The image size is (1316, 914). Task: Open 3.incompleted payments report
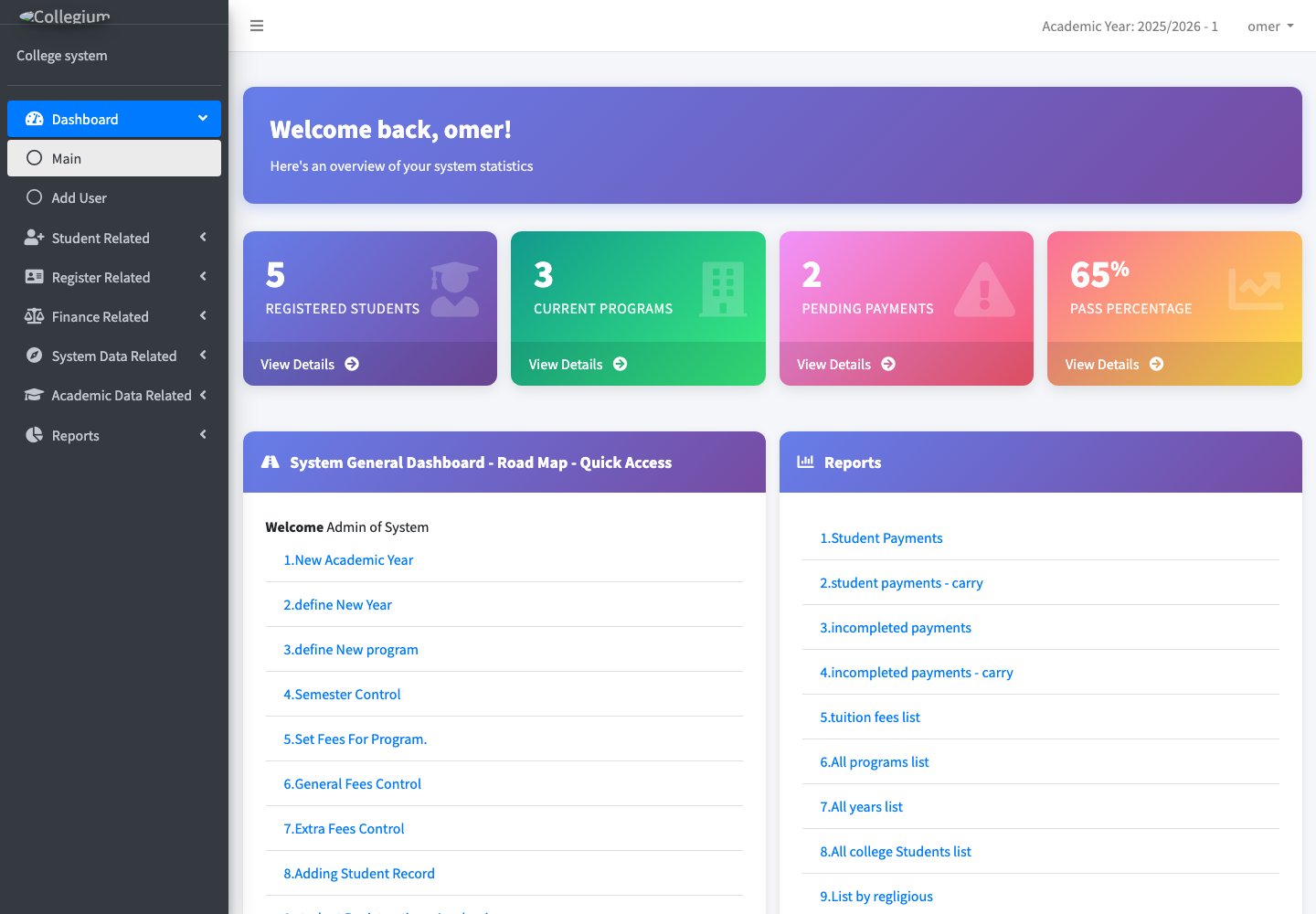pyautogui.click(x=896, y=627)
